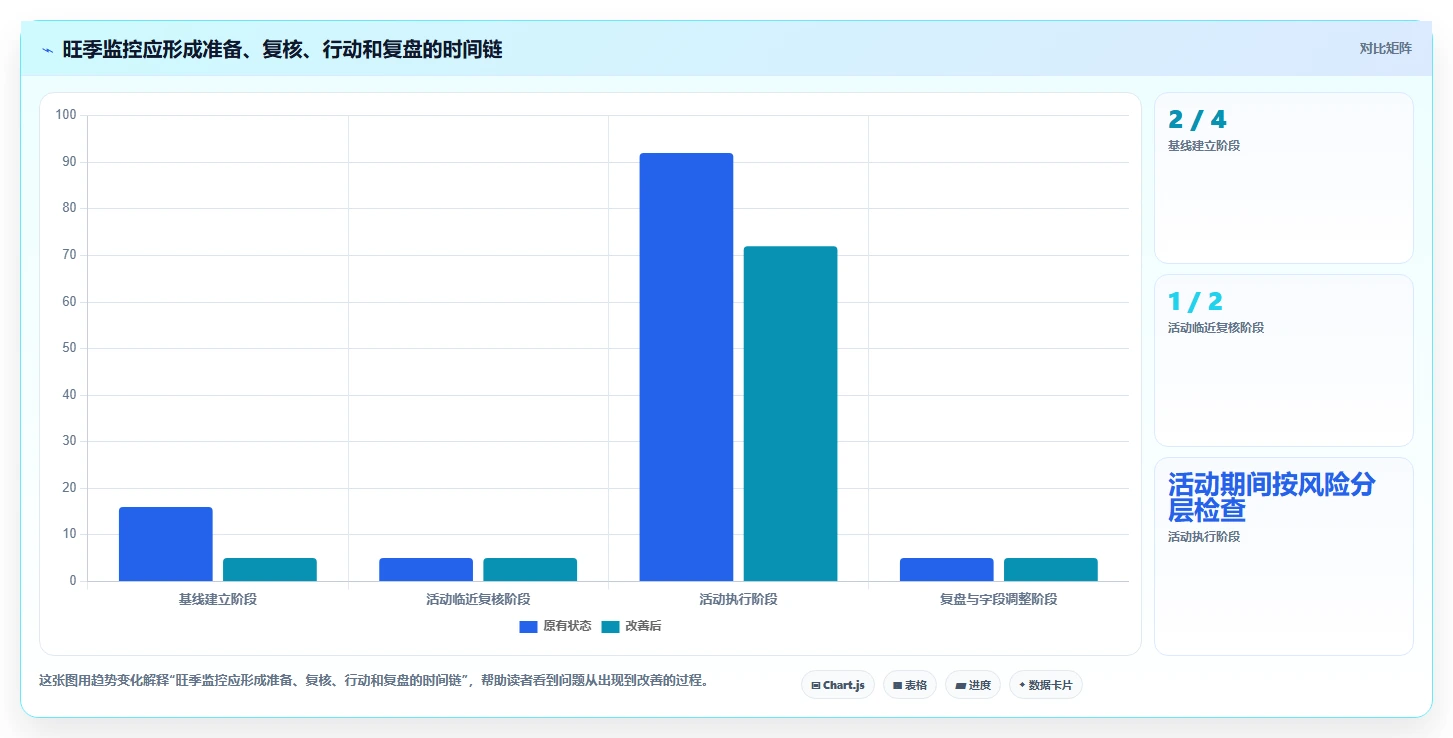Click the 2 / 4 card value
Image resolution: width=1453 pixels, height=738 pixels.
(x=1197, y=120)
